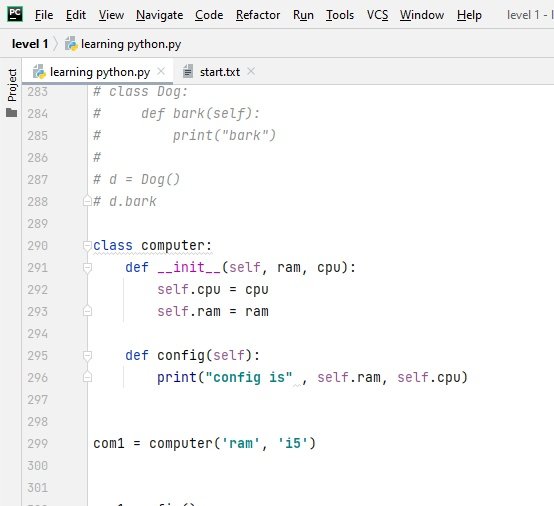Close the 'start.txt' tab

point(251,71)
